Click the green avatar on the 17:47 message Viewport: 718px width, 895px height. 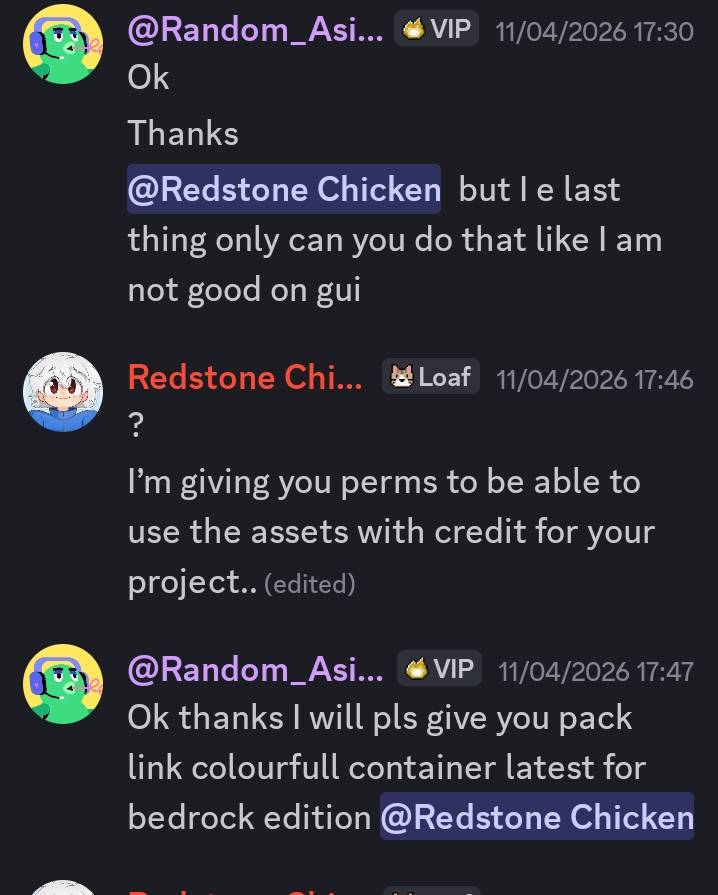point(63,684)
